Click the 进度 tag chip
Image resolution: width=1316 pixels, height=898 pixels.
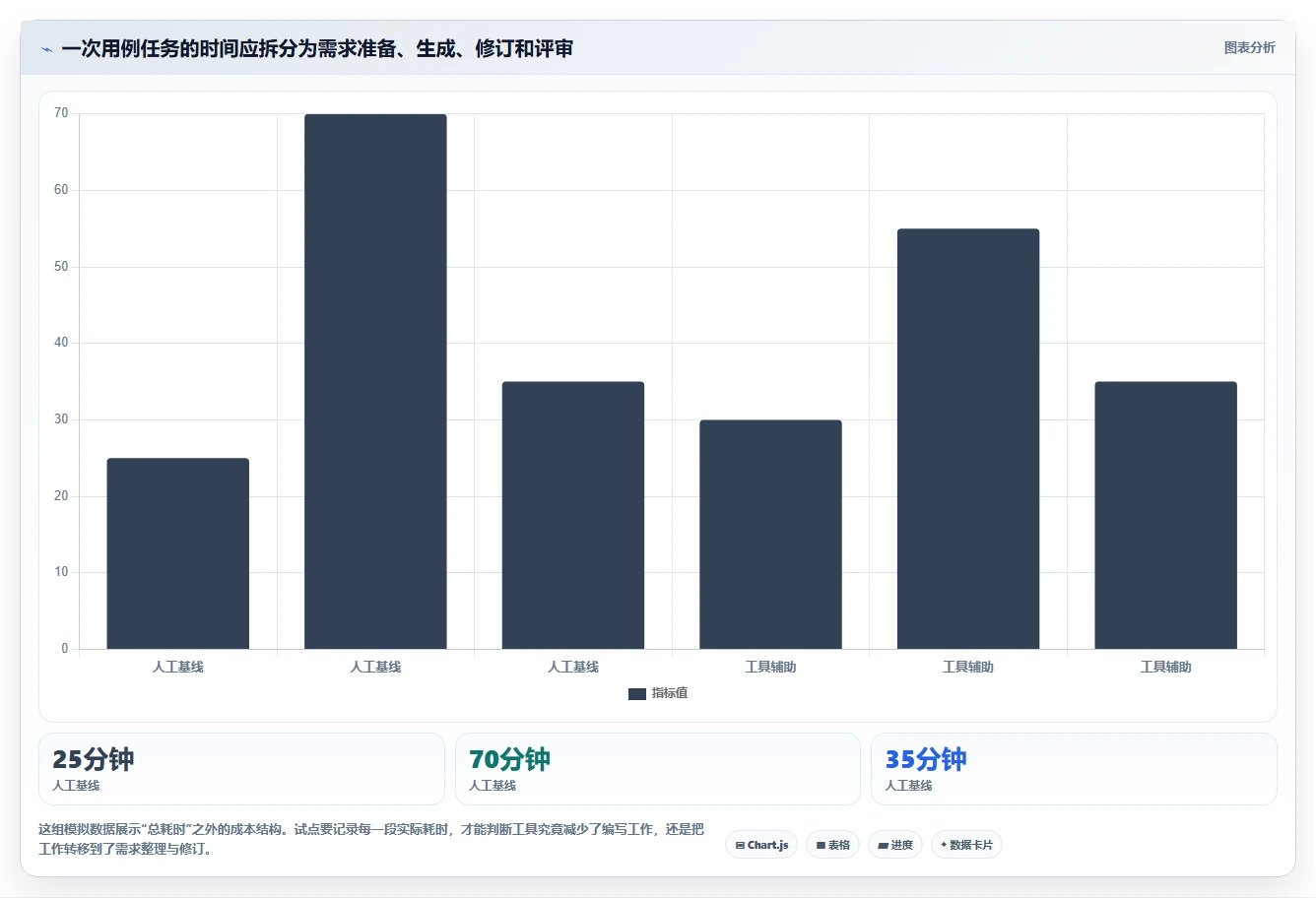895,845
